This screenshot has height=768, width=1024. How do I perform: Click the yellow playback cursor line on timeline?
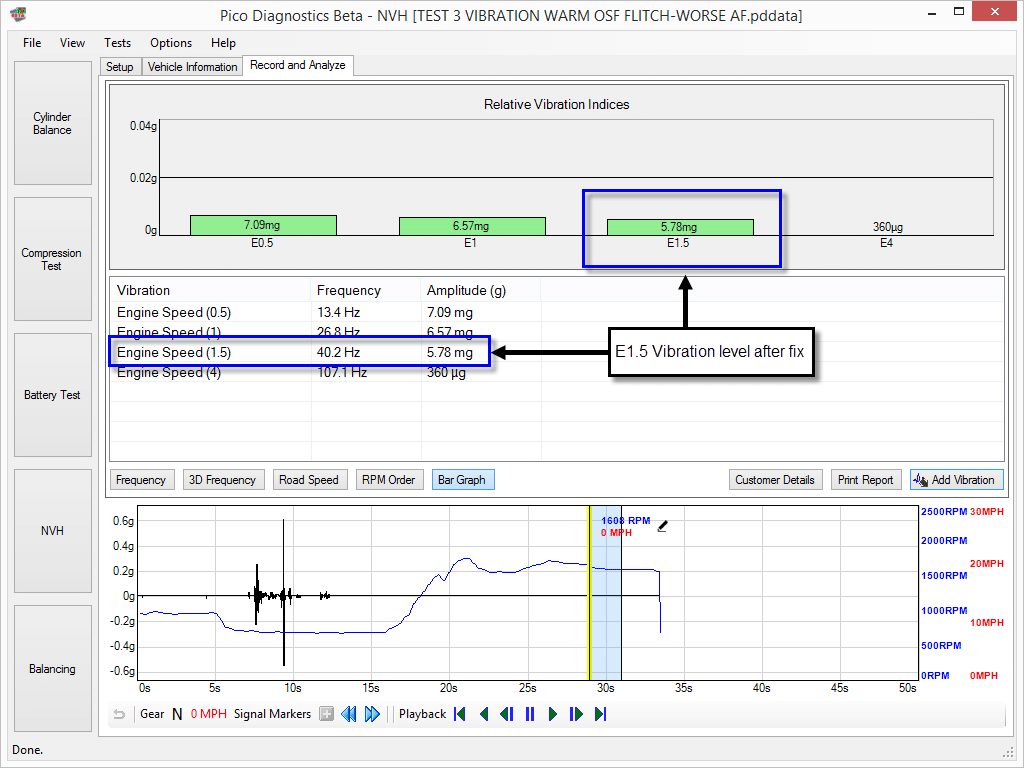coord(590,592)
